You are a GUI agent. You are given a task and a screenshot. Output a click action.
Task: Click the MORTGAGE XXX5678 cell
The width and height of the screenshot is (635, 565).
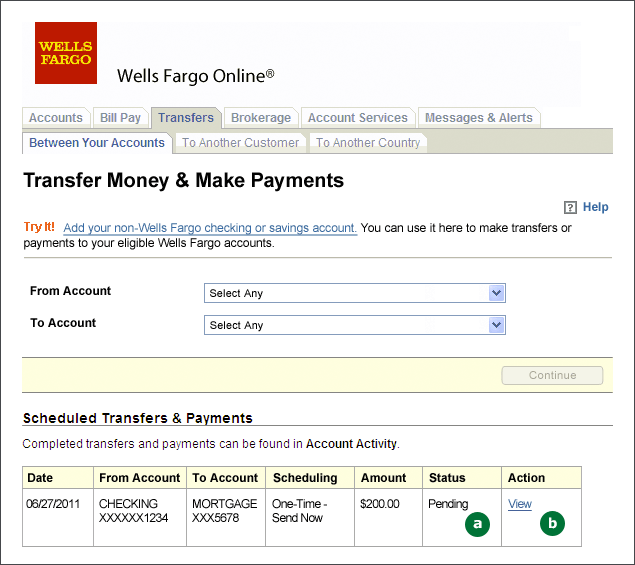click(x=226, y=517)
